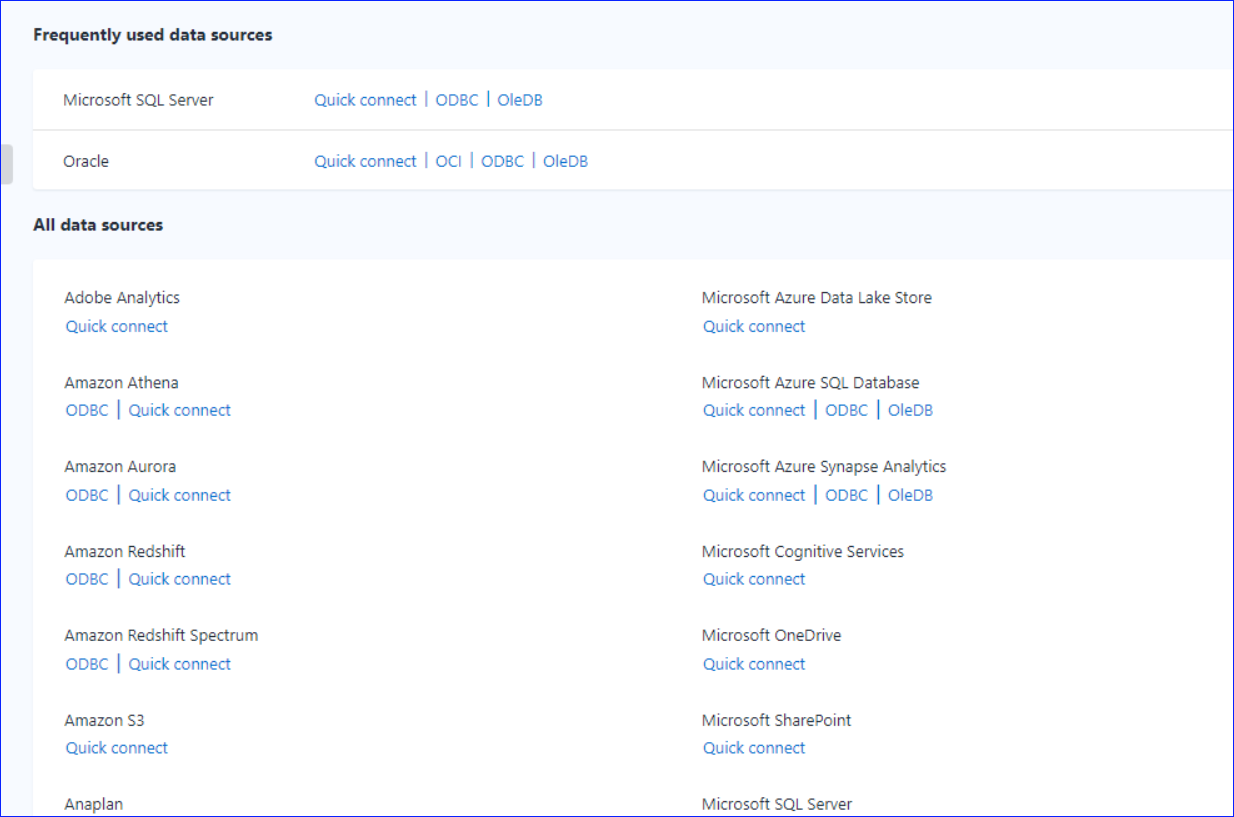Viewport: 1234px width, 817px height.
Task: Quick connect to Microsoft SharePoint
Action: (753, 748)
